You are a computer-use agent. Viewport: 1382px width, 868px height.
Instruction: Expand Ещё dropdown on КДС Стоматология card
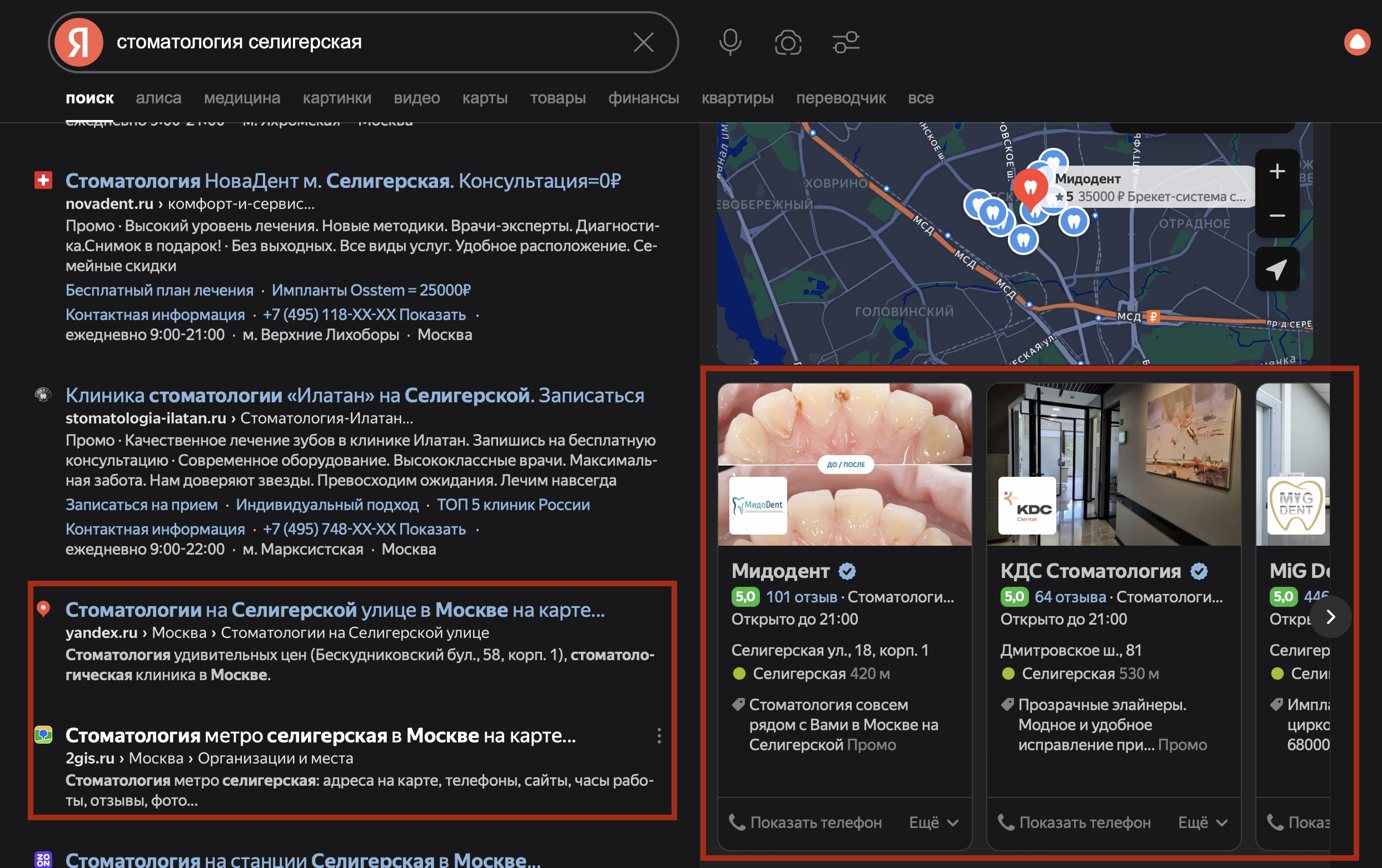click(x=1202, y=822)
